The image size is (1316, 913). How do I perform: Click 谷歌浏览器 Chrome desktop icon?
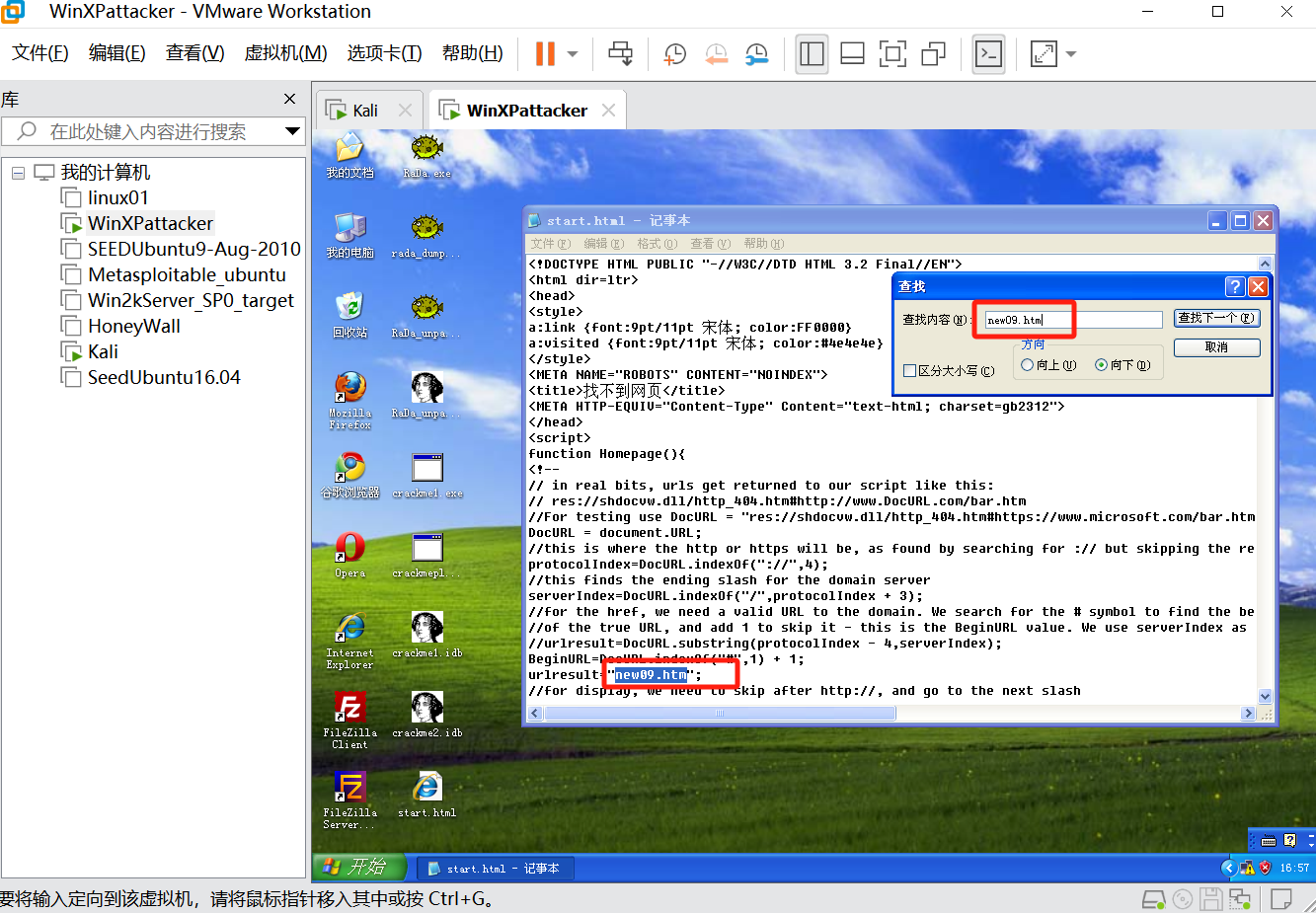(x=349, y=475)
